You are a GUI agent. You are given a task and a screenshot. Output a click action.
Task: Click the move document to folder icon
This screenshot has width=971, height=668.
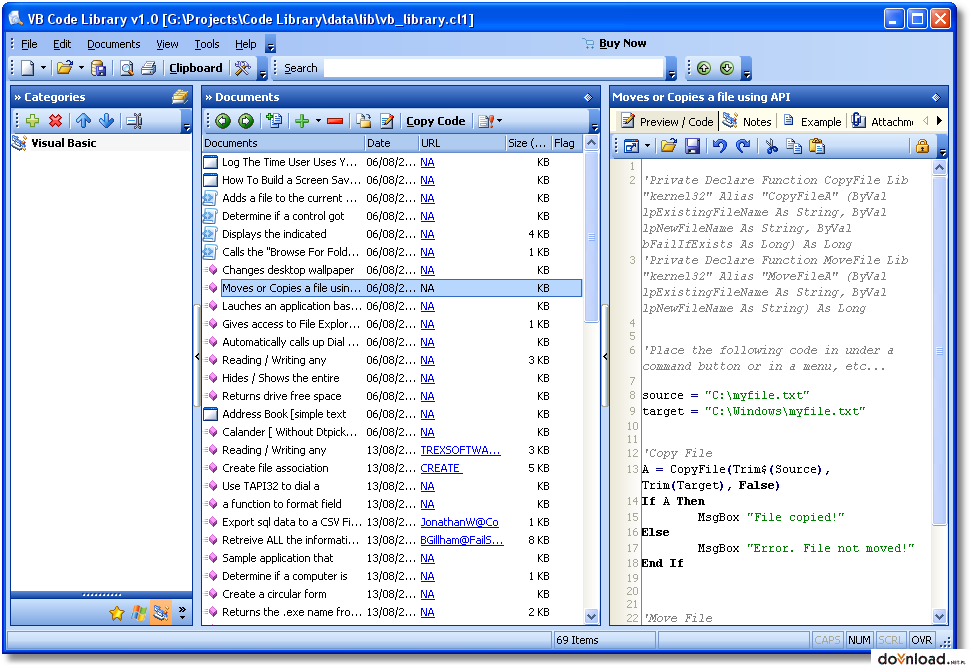pos(364,121)
